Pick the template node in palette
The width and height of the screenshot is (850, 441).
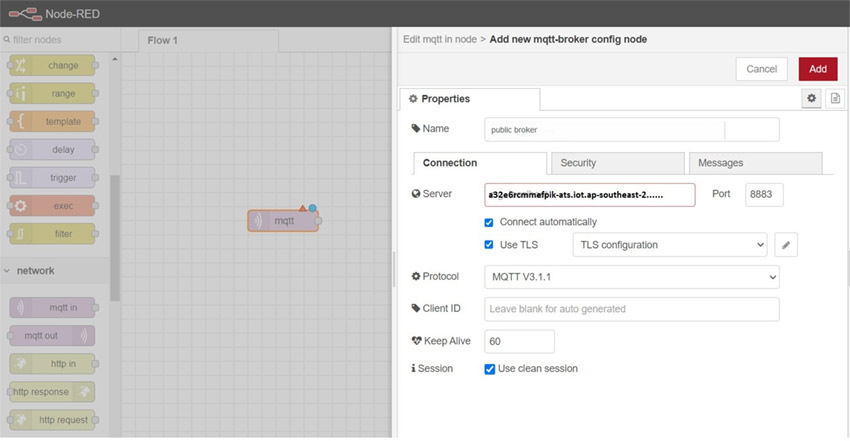(54, 122)
